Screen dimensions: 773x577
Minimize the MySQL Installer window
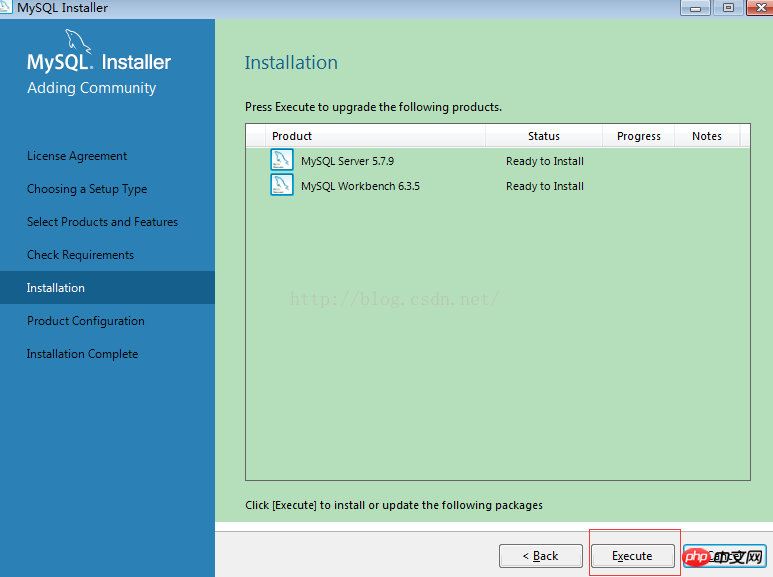click(x=695, y=8)
